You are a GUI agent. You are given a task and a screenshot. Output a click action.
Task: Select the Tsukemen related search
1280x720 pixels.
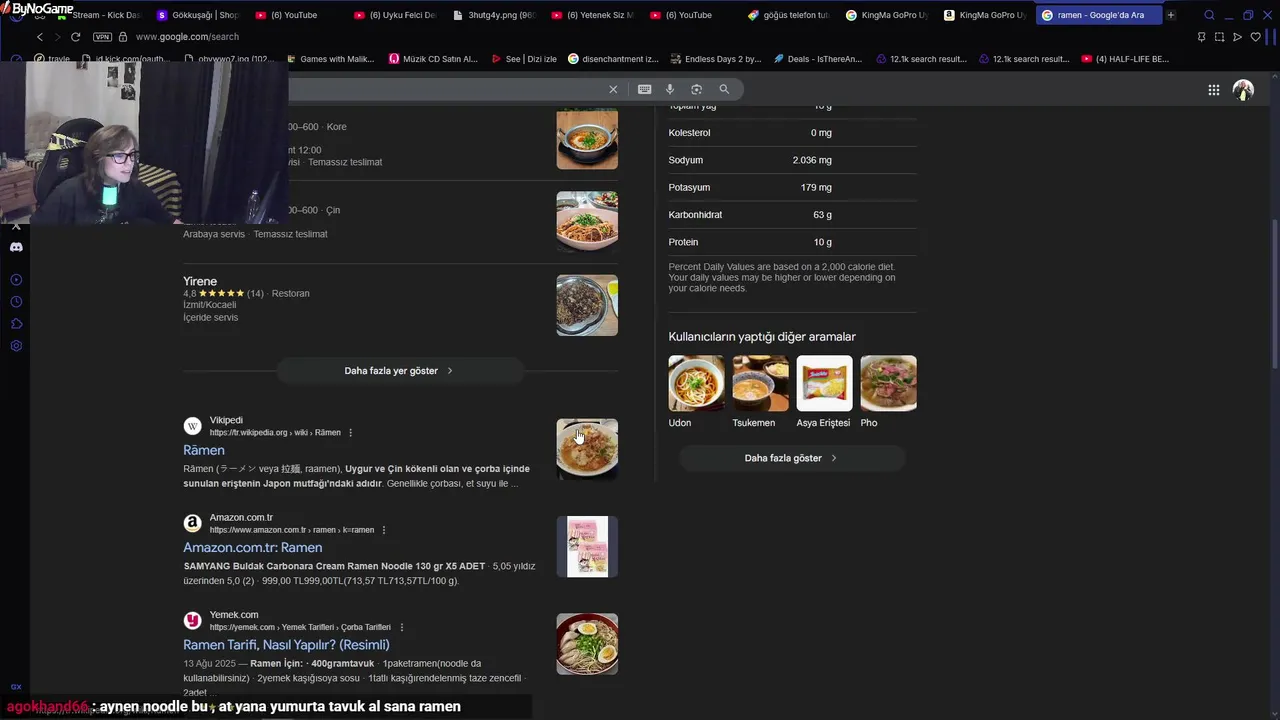(x=760, y=392)
